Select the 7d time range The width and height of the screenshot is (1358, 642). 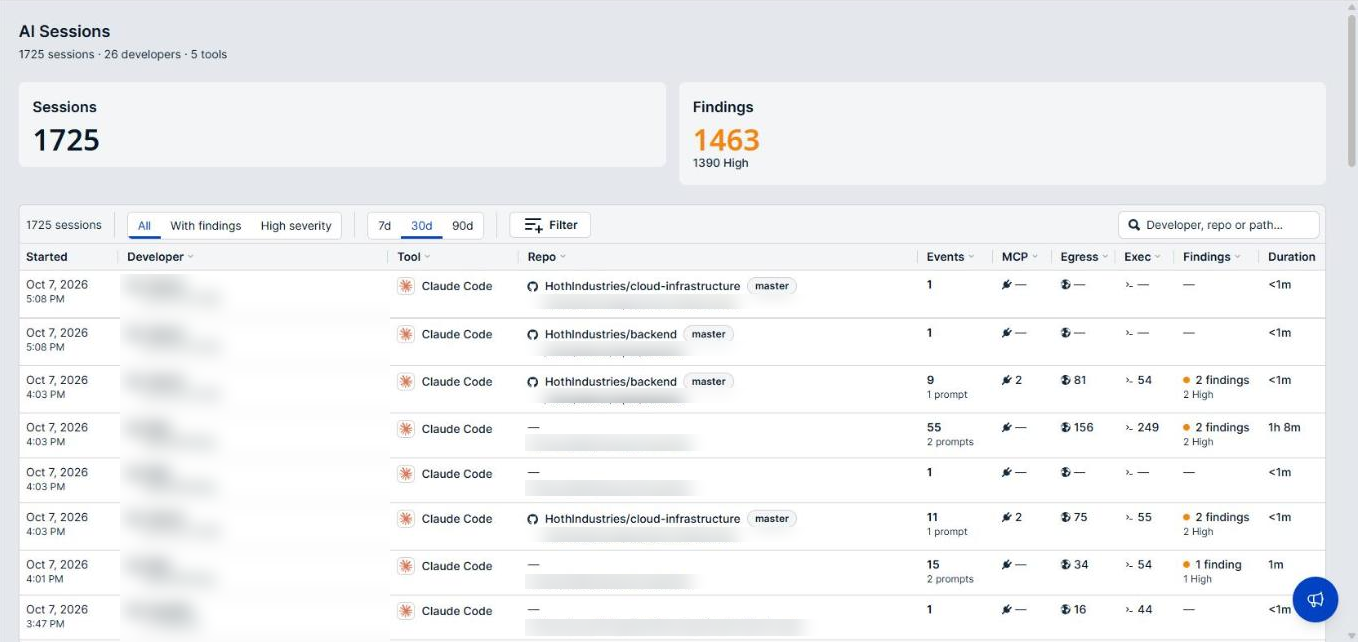(384, 226)
